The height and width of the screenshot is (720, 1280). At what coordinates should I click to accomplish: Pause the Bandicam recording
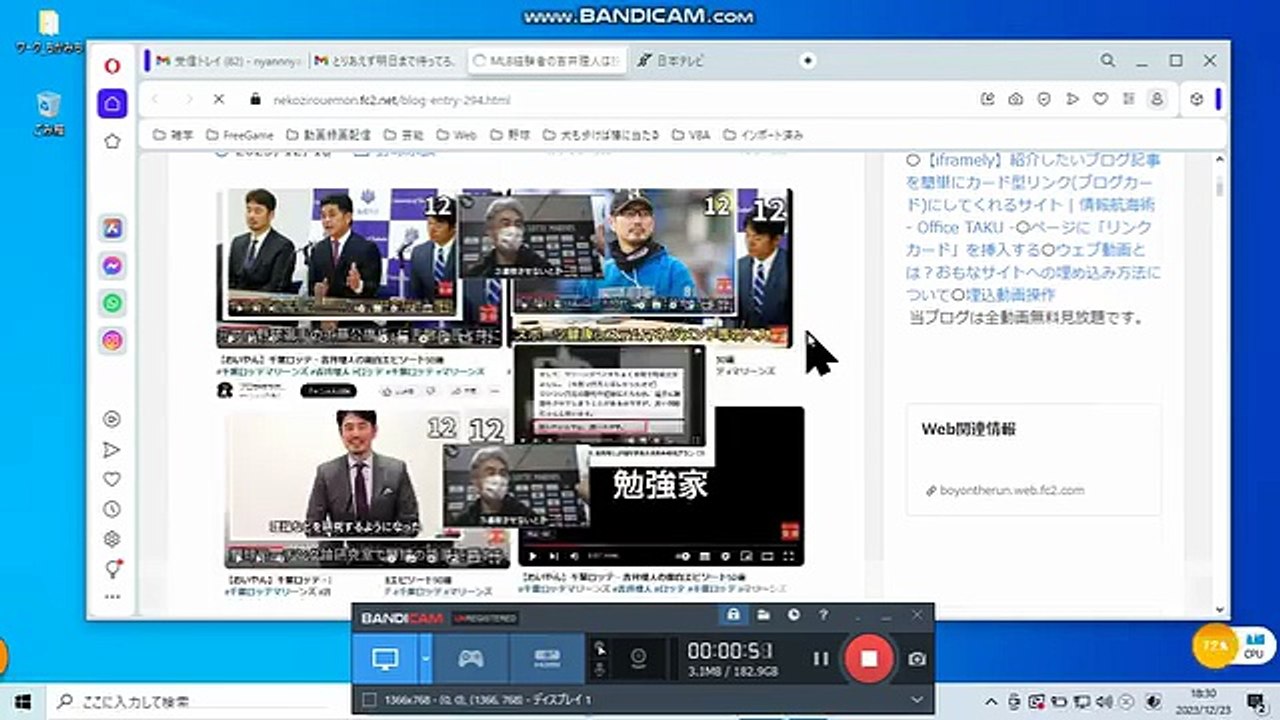(x=821, y=658)
